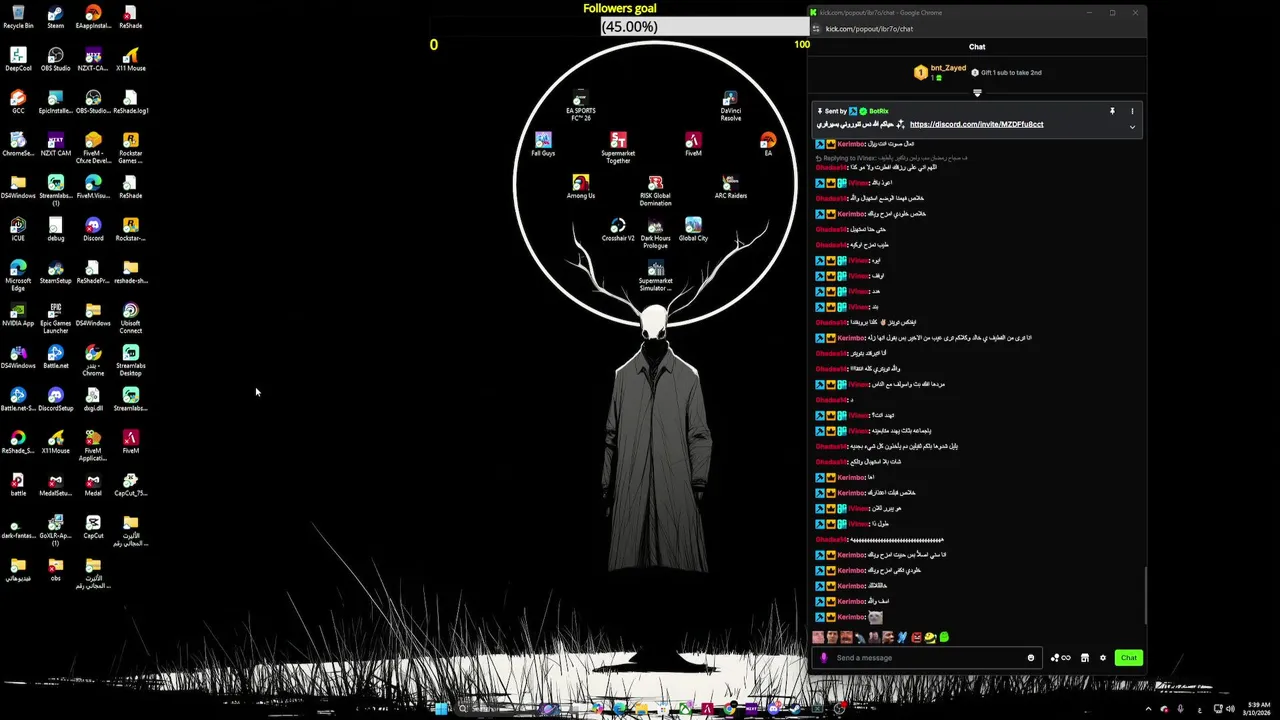This screenshot has height=720, width=1280.
Task: Open the Battle.net desktop shortcut
Action: point(56,357)
